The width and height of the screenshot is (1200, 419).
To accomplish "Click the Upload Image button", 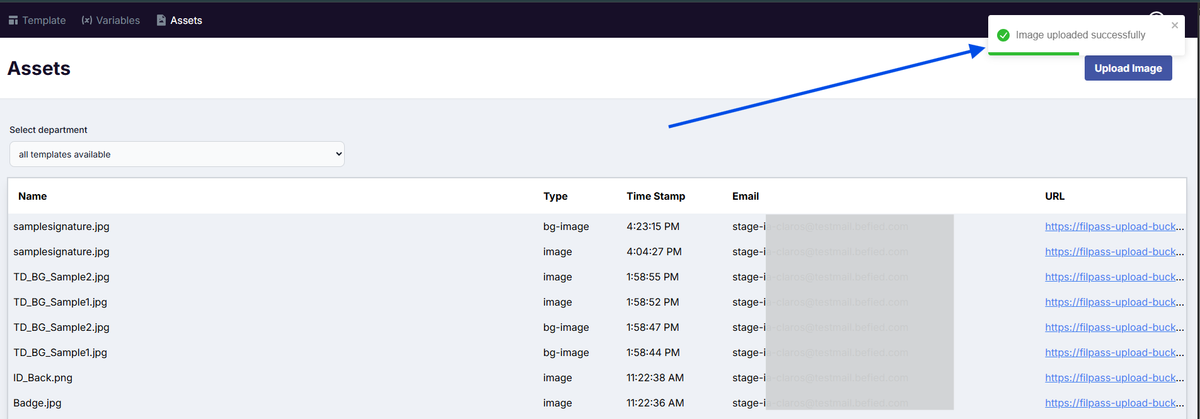I will click(x=1128, y=68).
